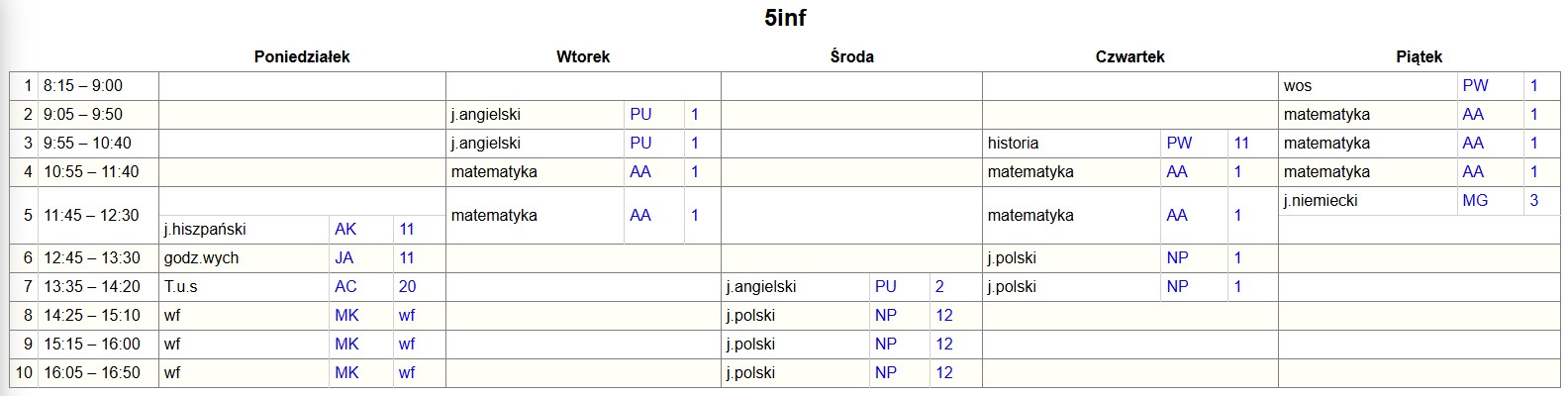Viewport: 1568px width, 396px height.
Task: Open room 12 link in lesson 9 j.polski
Action: pos(943,345)
